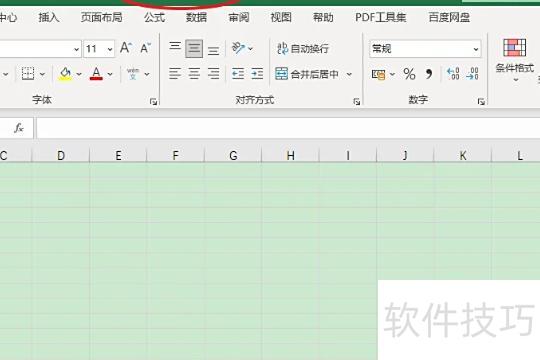Screen dimensions: 540x360
Task: Select column D header
Action: click(x=61, y=155)
